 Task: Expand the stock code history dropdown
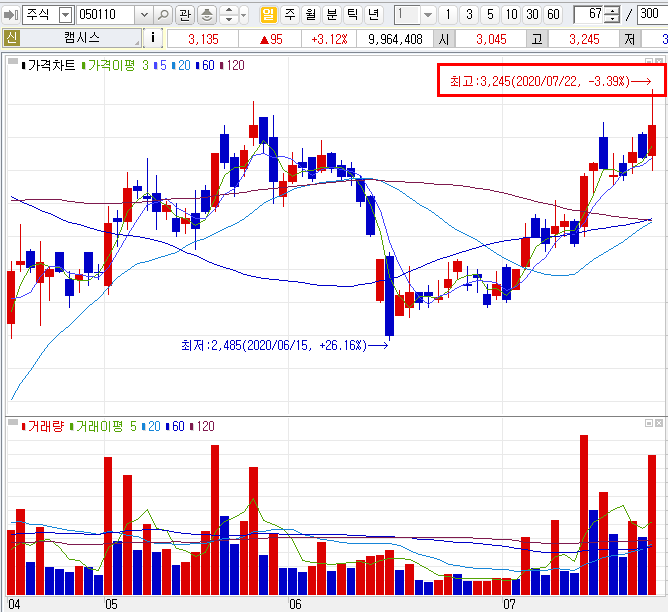144,15
